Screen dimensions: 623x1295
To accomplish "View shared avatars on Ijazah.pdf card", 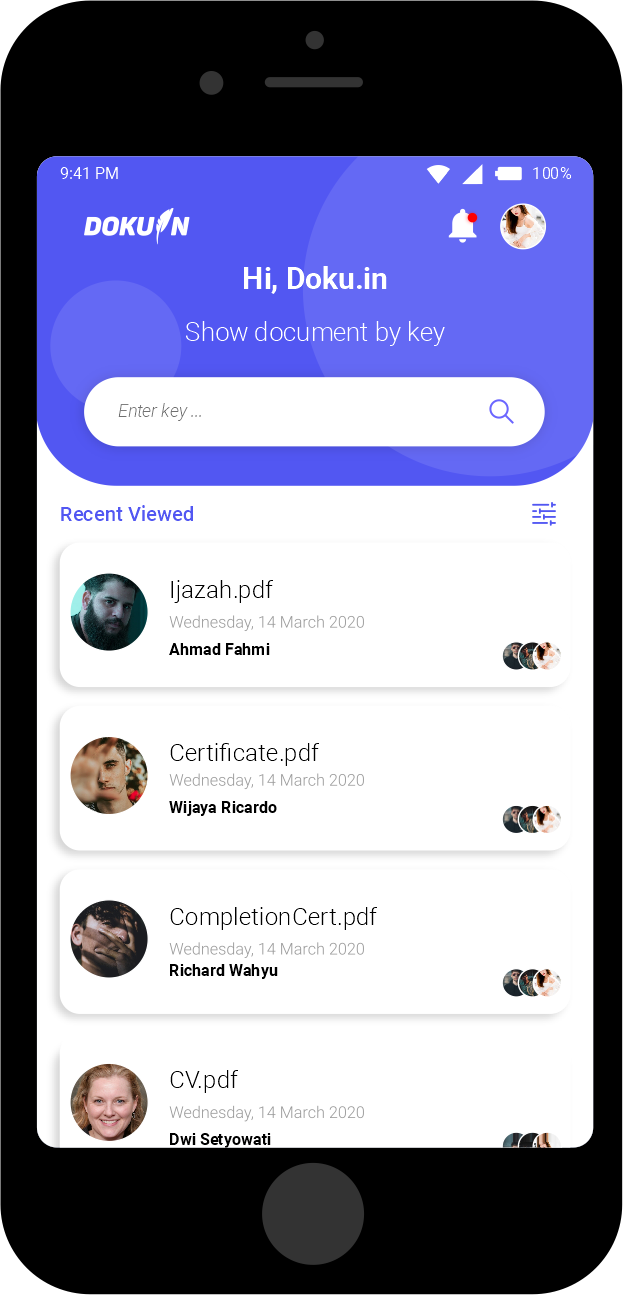I will pos(532,656).
